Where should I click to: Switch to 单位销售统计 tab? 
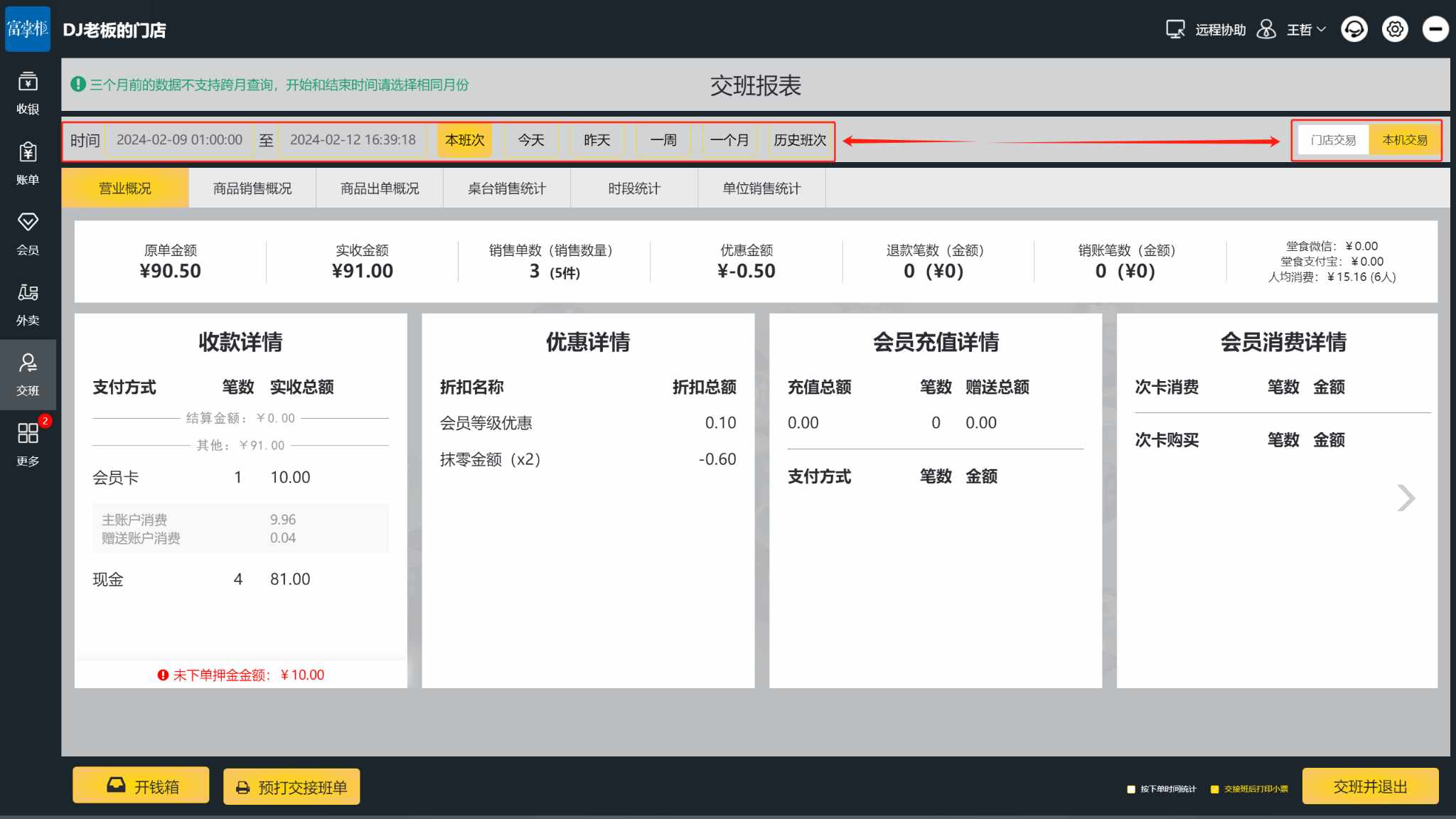pos(761,188)
